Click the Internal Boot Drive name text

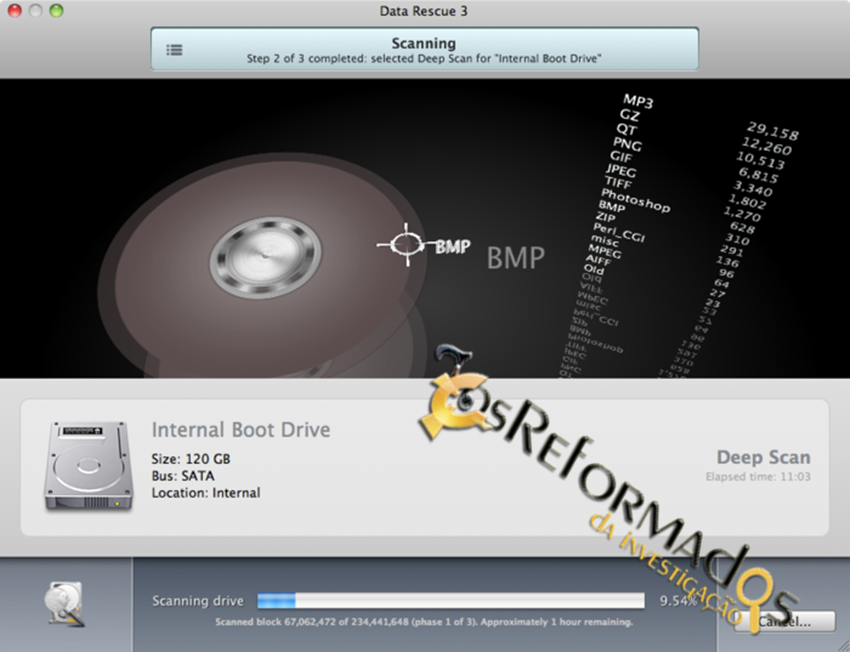click(x=241, y=431)
